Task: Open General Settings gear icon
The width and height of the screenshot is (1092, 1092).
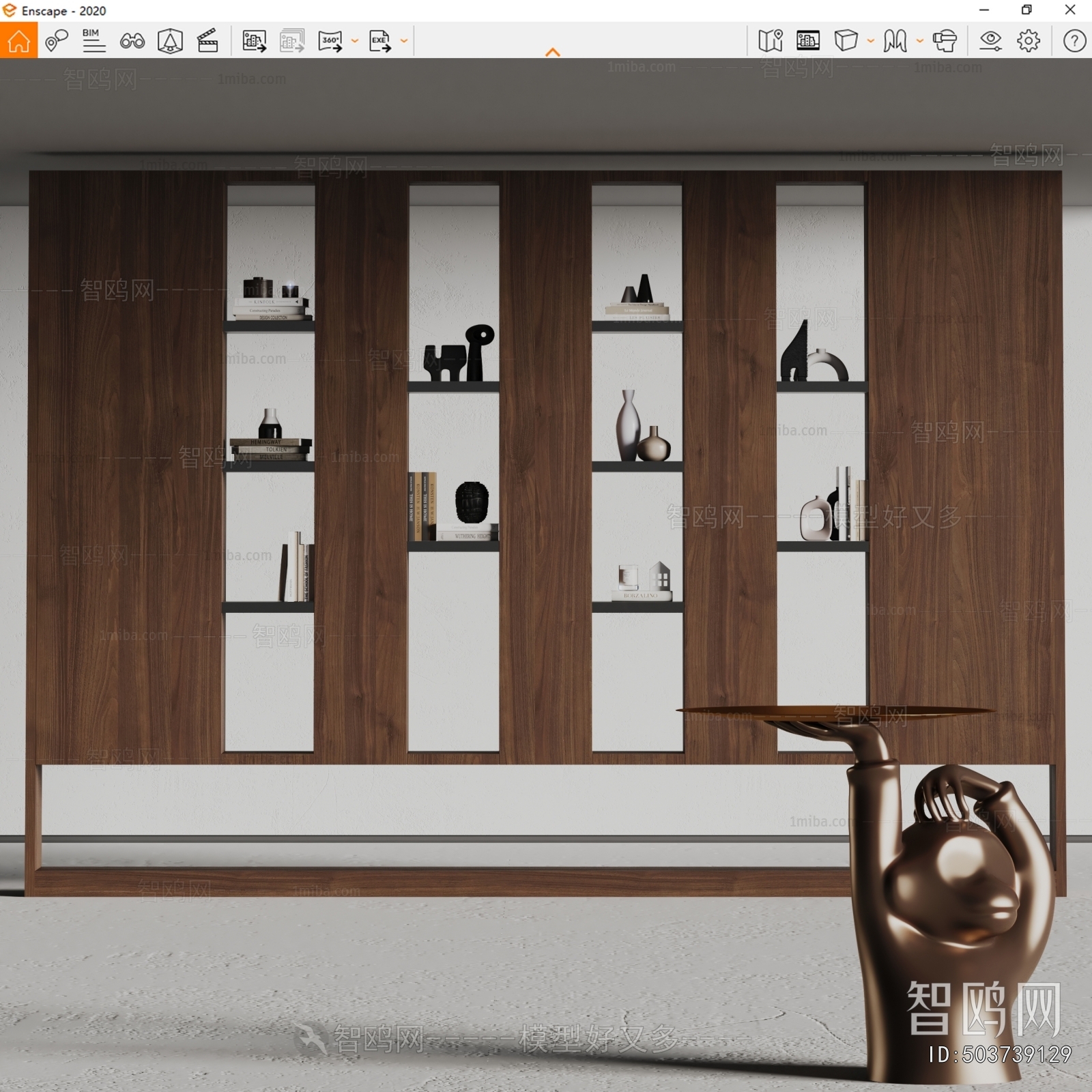Action: (1029, 41)
